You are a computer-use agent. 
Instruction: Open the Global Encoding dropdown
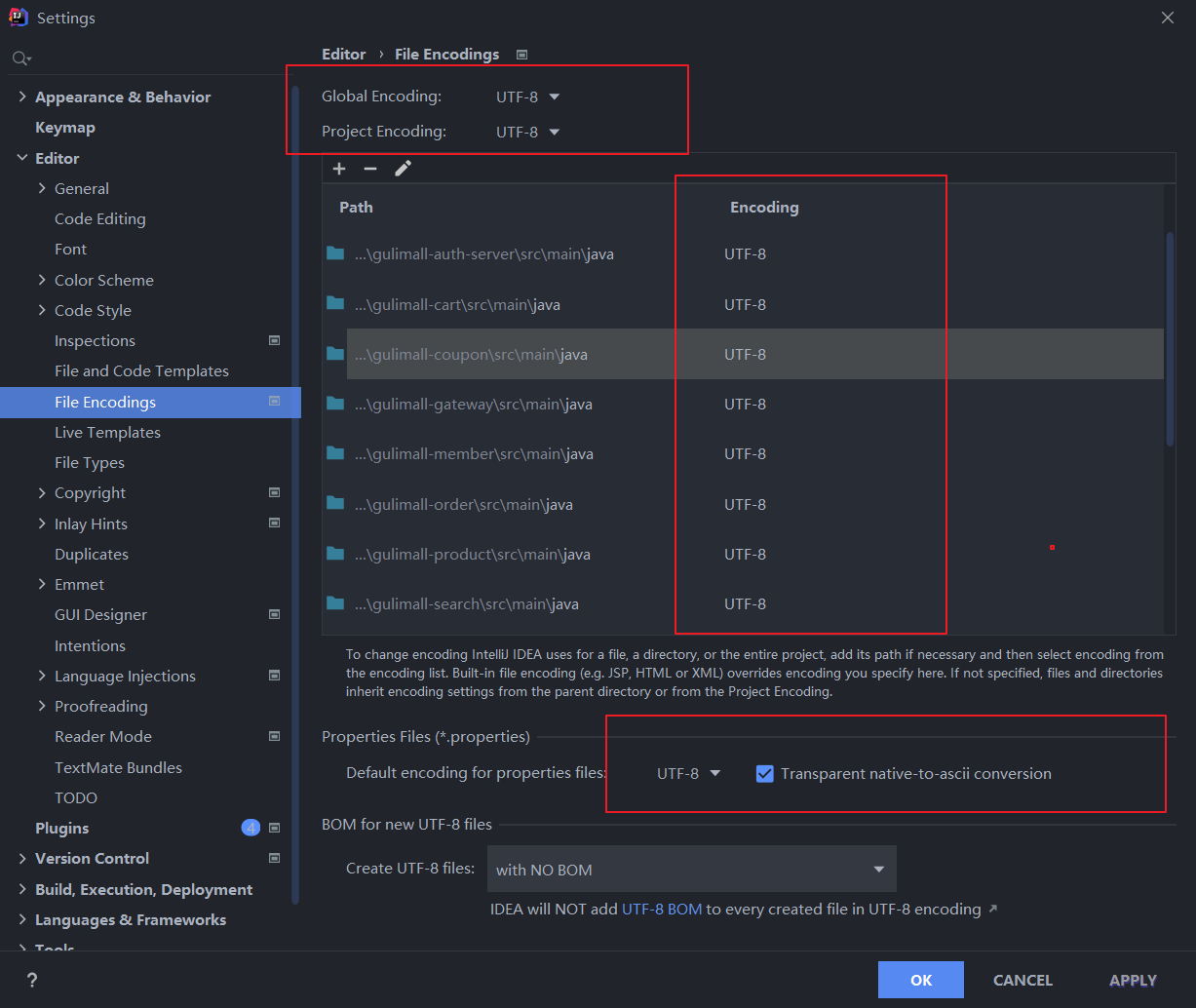coord(527,97)
